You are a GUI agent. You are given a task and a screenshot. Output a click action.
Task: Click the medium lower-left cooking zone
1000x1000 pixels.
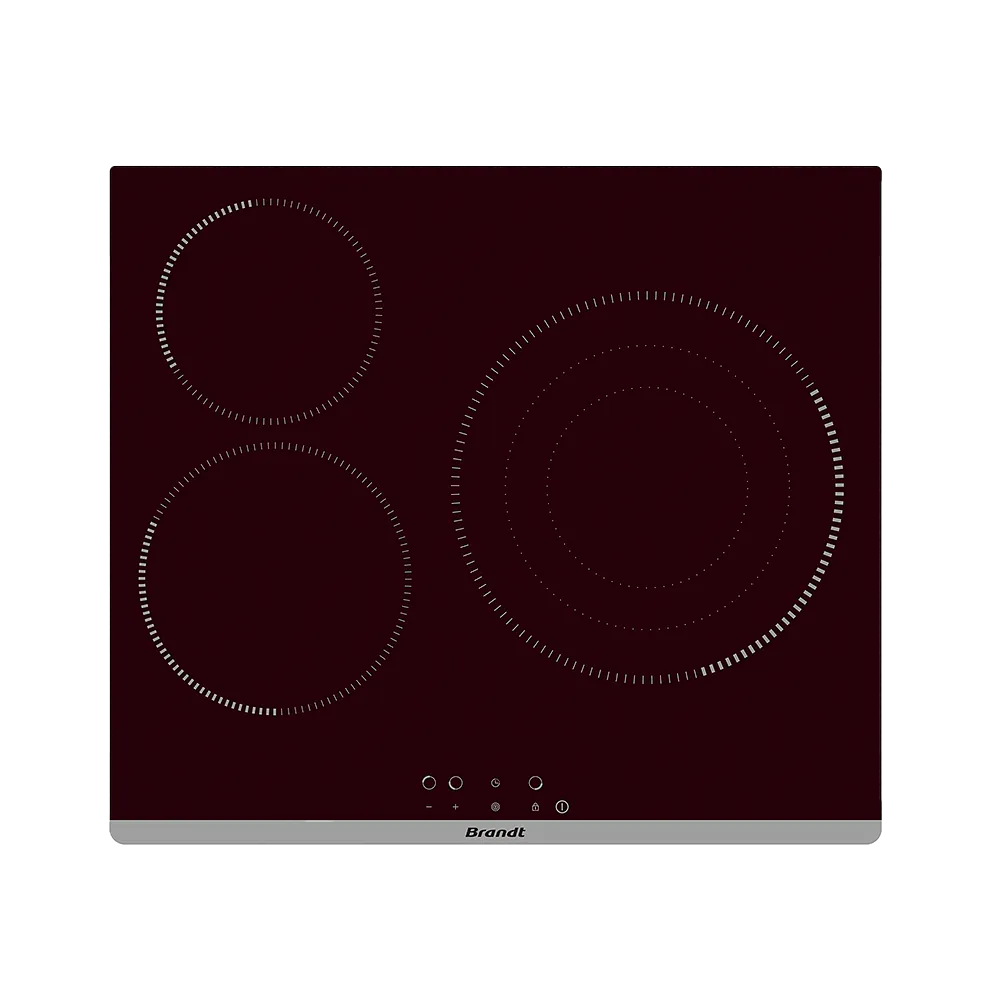pos(275,578)
